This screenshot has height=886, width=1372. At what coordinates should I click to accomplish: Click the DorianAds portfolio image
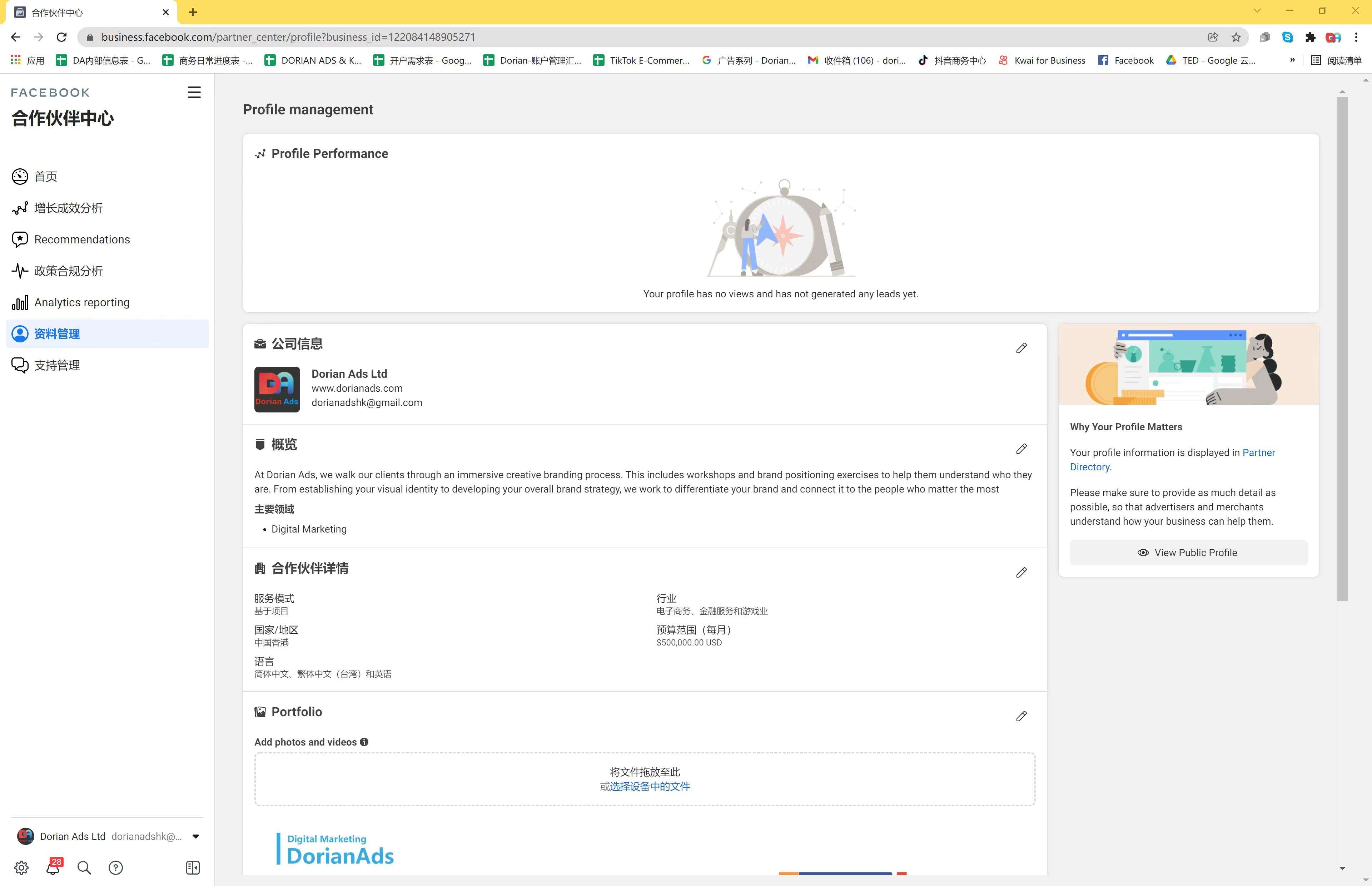pyautogui.click(x=335, y=849)
